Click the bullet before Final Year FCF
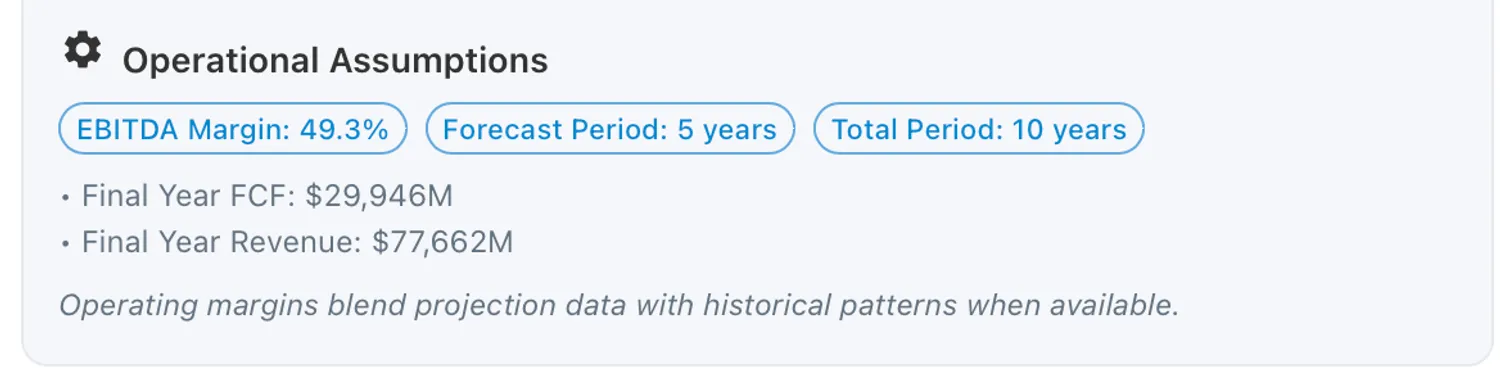Screen dimensions: 1500x388 tap(66, 198)
